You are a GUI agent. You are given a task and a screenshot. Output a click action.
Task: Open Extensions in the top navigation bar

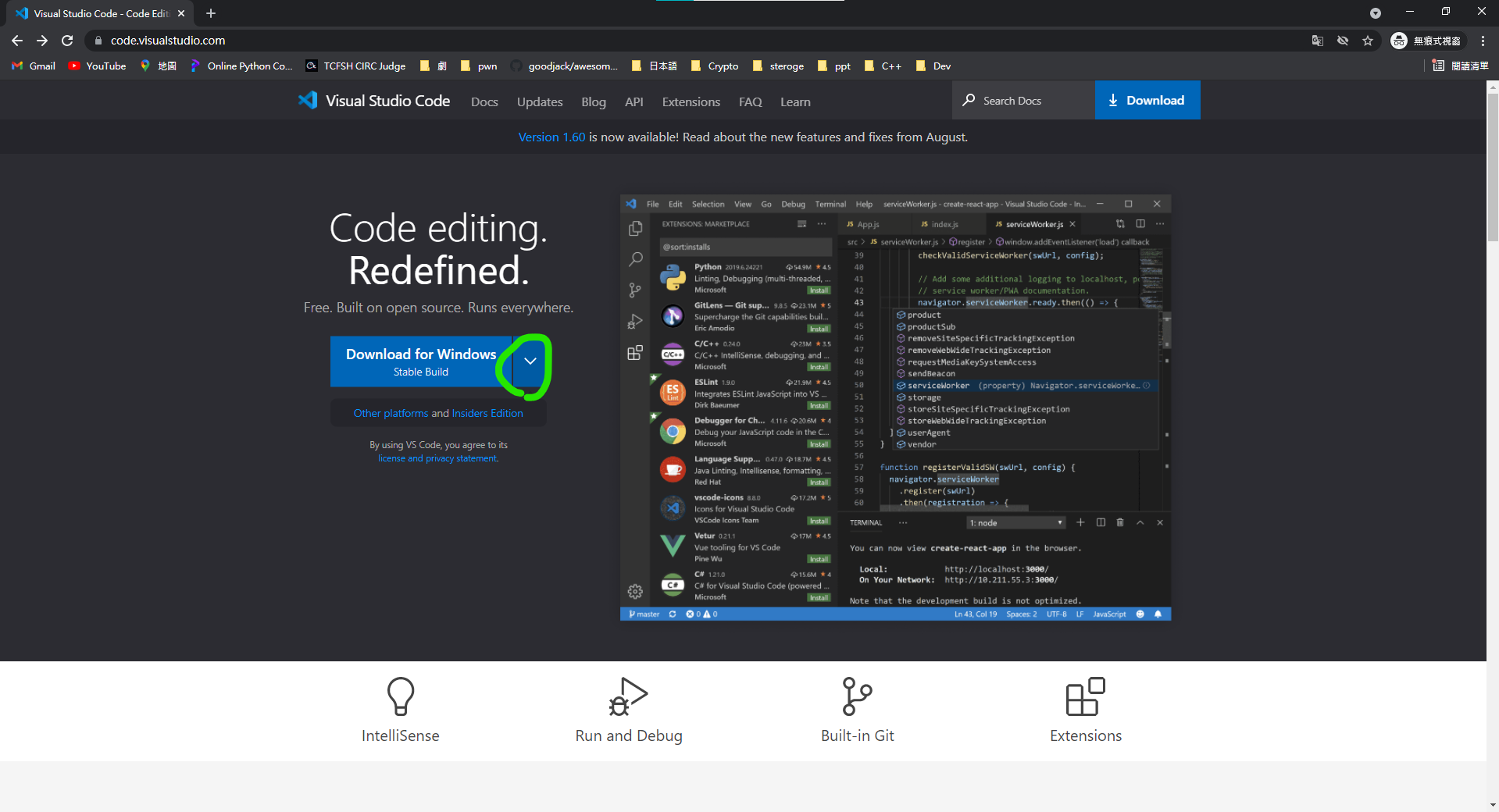point(691,102)
